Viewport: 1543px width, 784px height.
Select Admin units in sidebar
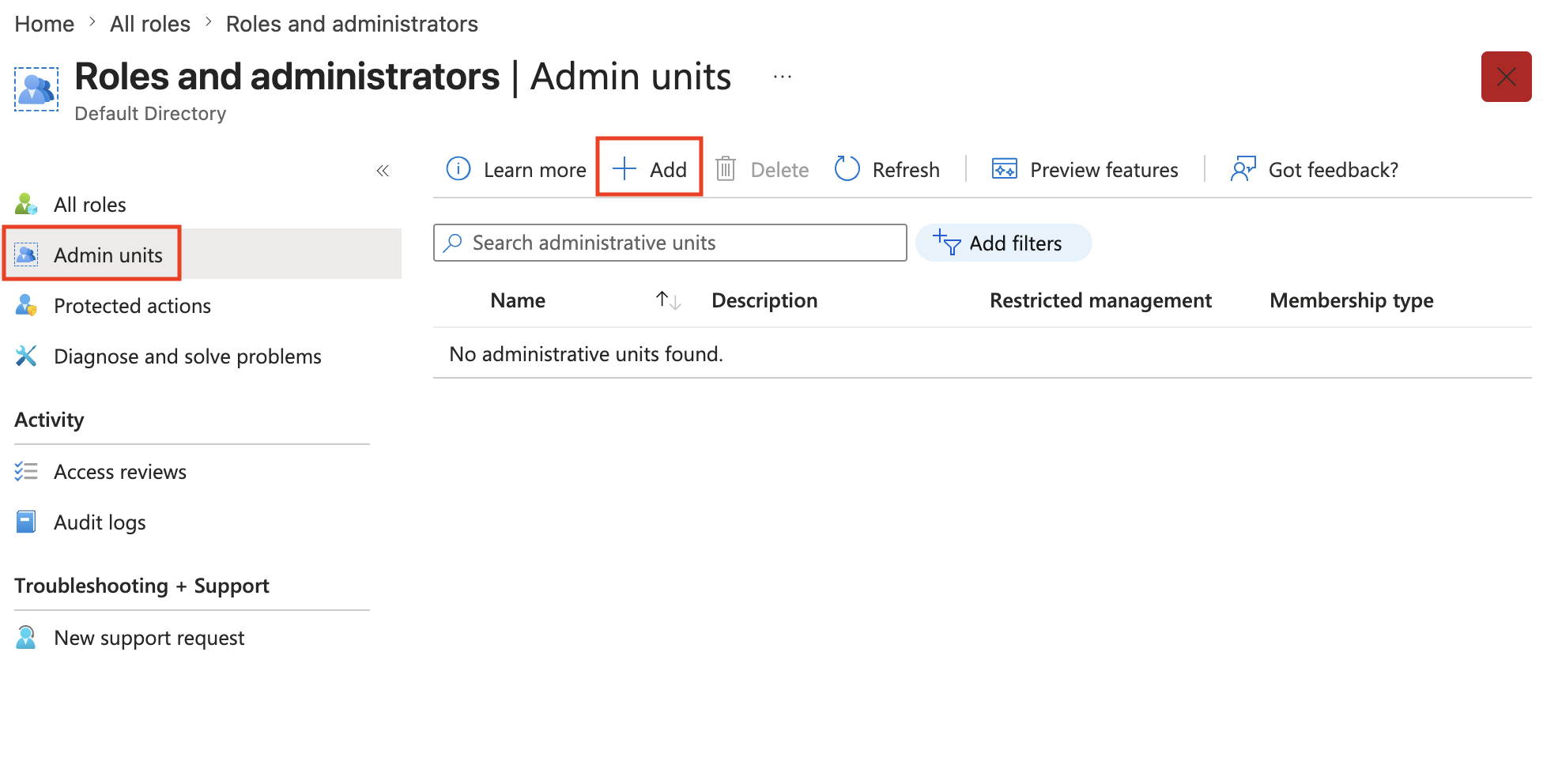(108, 255)
